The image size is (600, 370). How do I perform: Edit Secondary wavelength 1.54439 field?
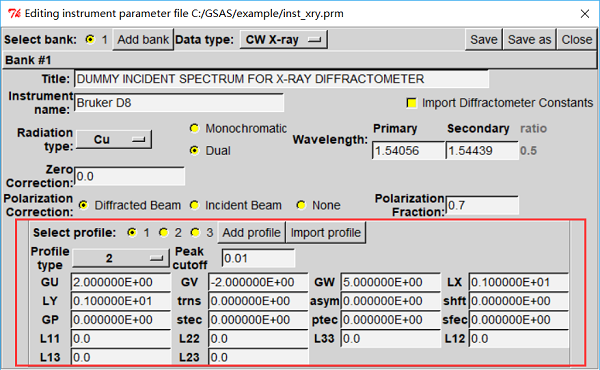coord(482,150)
